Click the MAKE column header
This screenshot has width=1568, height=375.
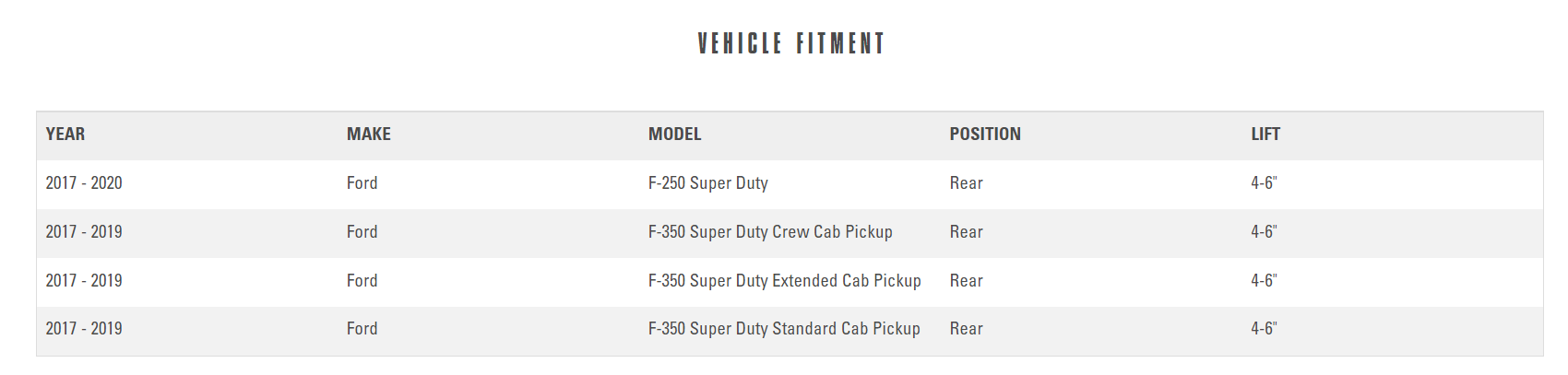[369, 135]
